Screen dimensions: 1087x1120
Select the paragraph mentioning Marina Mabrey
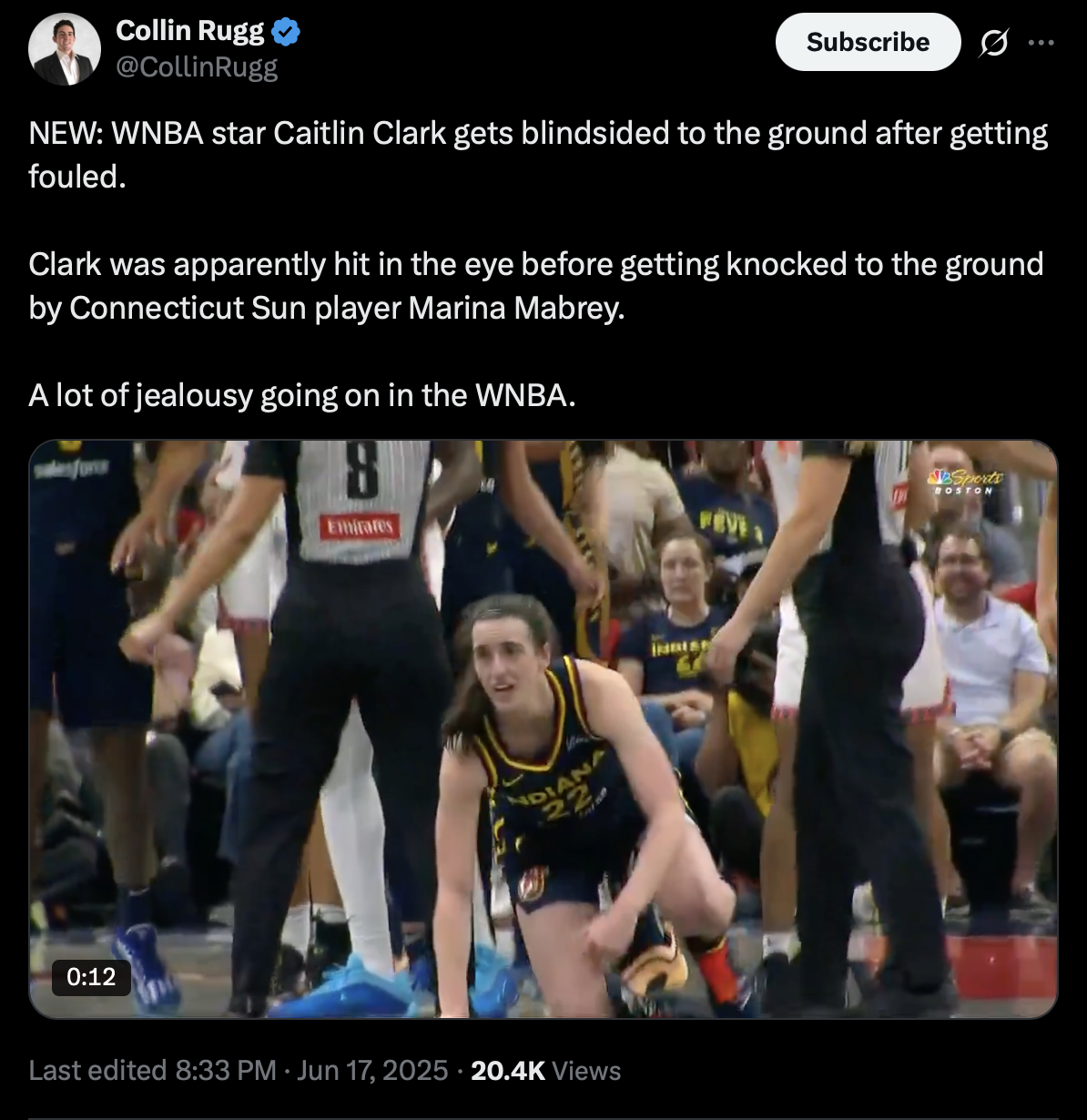536,286
